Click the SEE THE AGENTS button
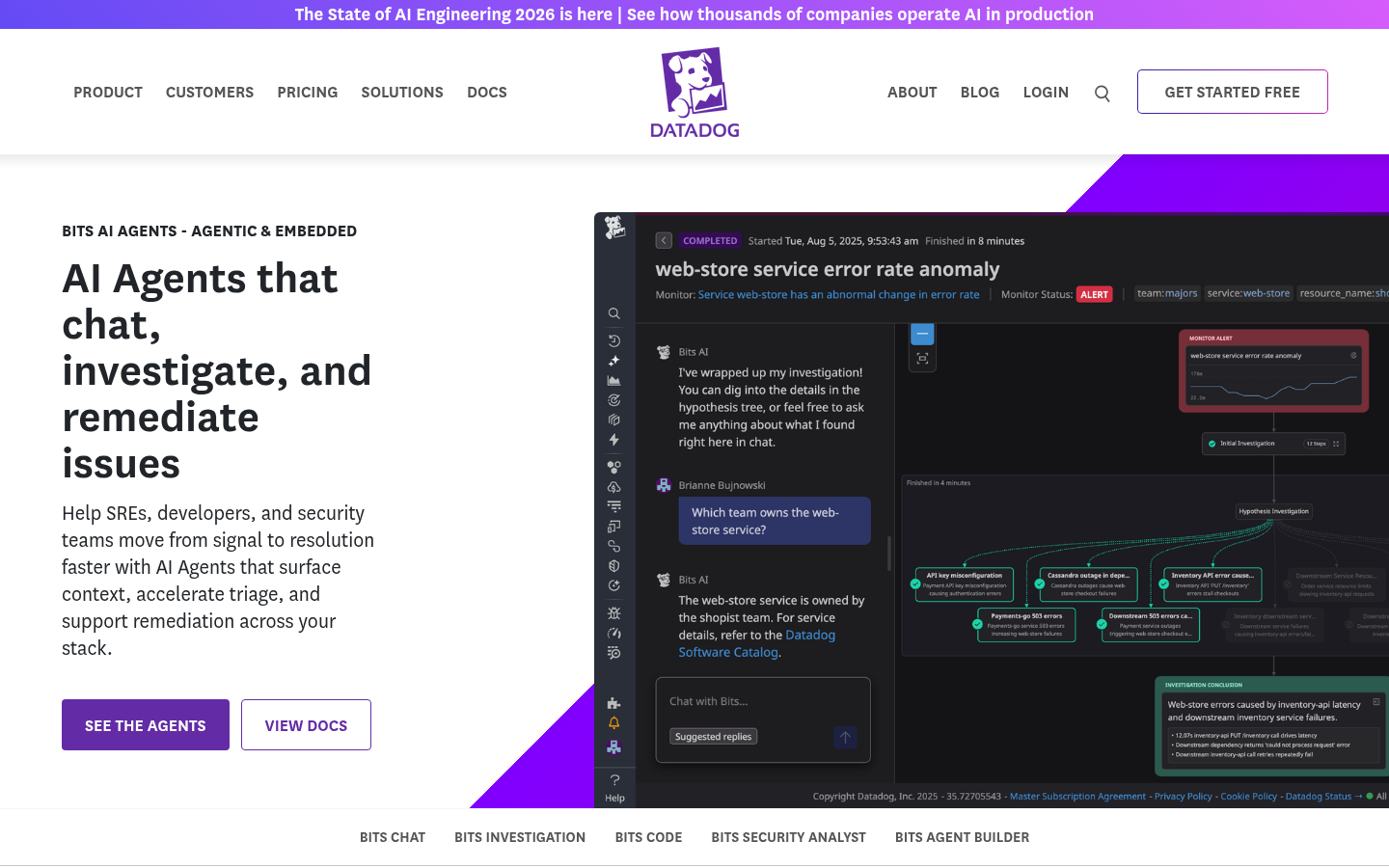 point(146,725)
